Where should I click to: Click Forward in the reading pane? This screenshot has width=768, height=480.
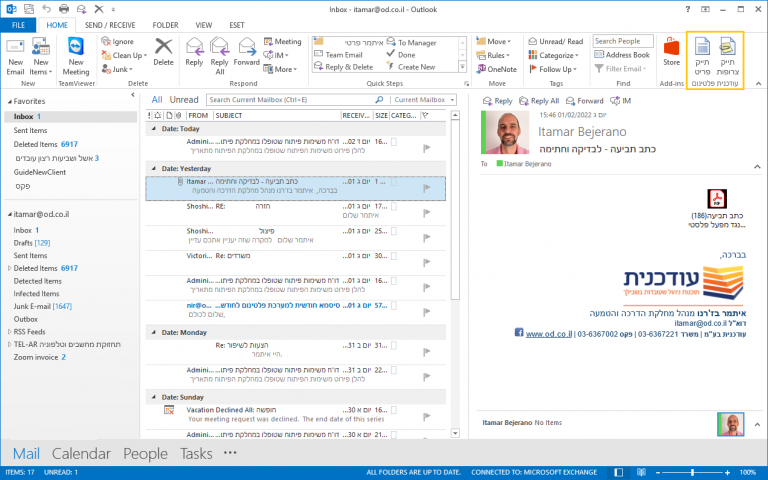click(x=585, y=101)
